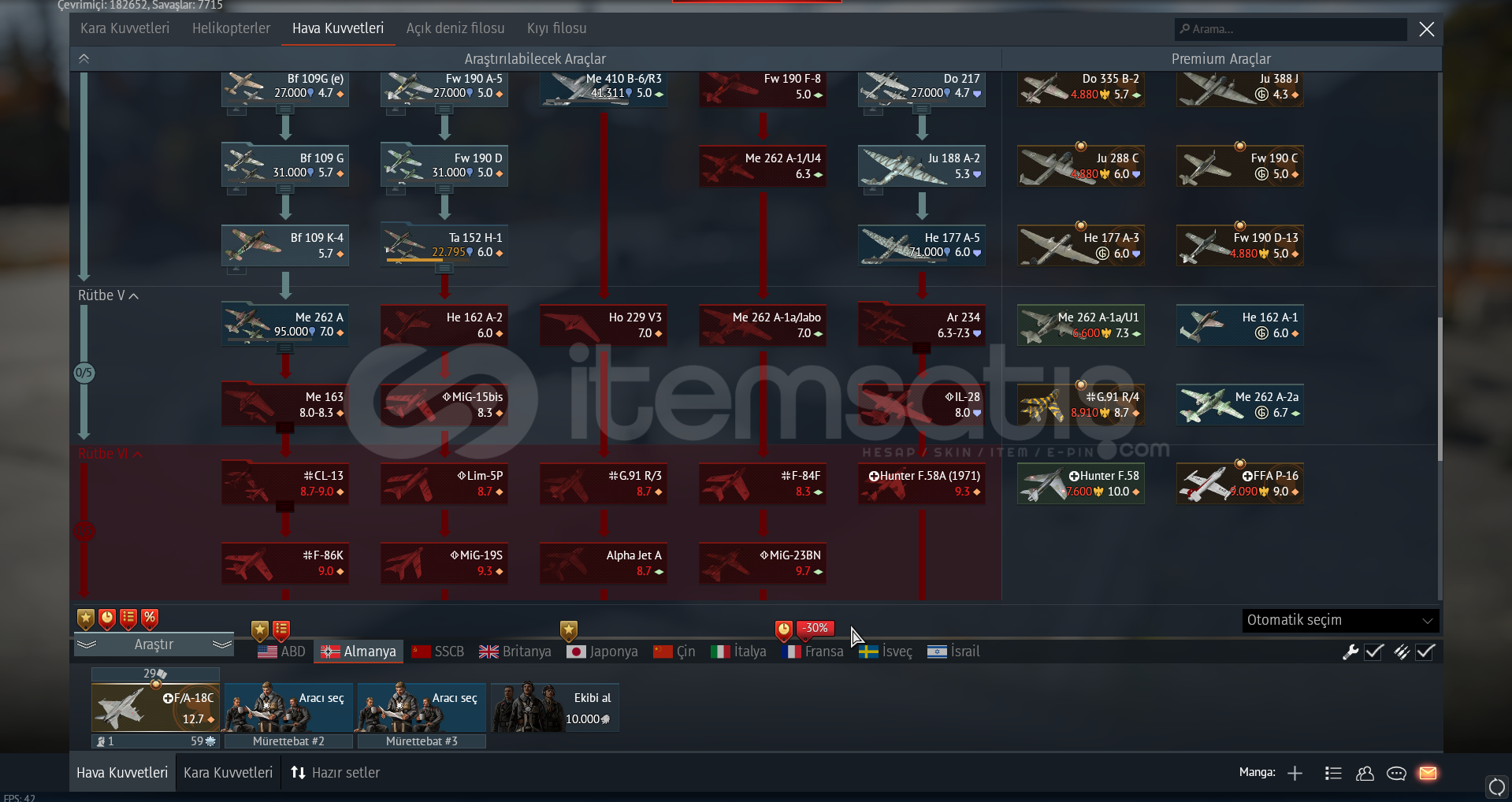
Task: Click the red list badge above ABD
Action: point(281,630)
